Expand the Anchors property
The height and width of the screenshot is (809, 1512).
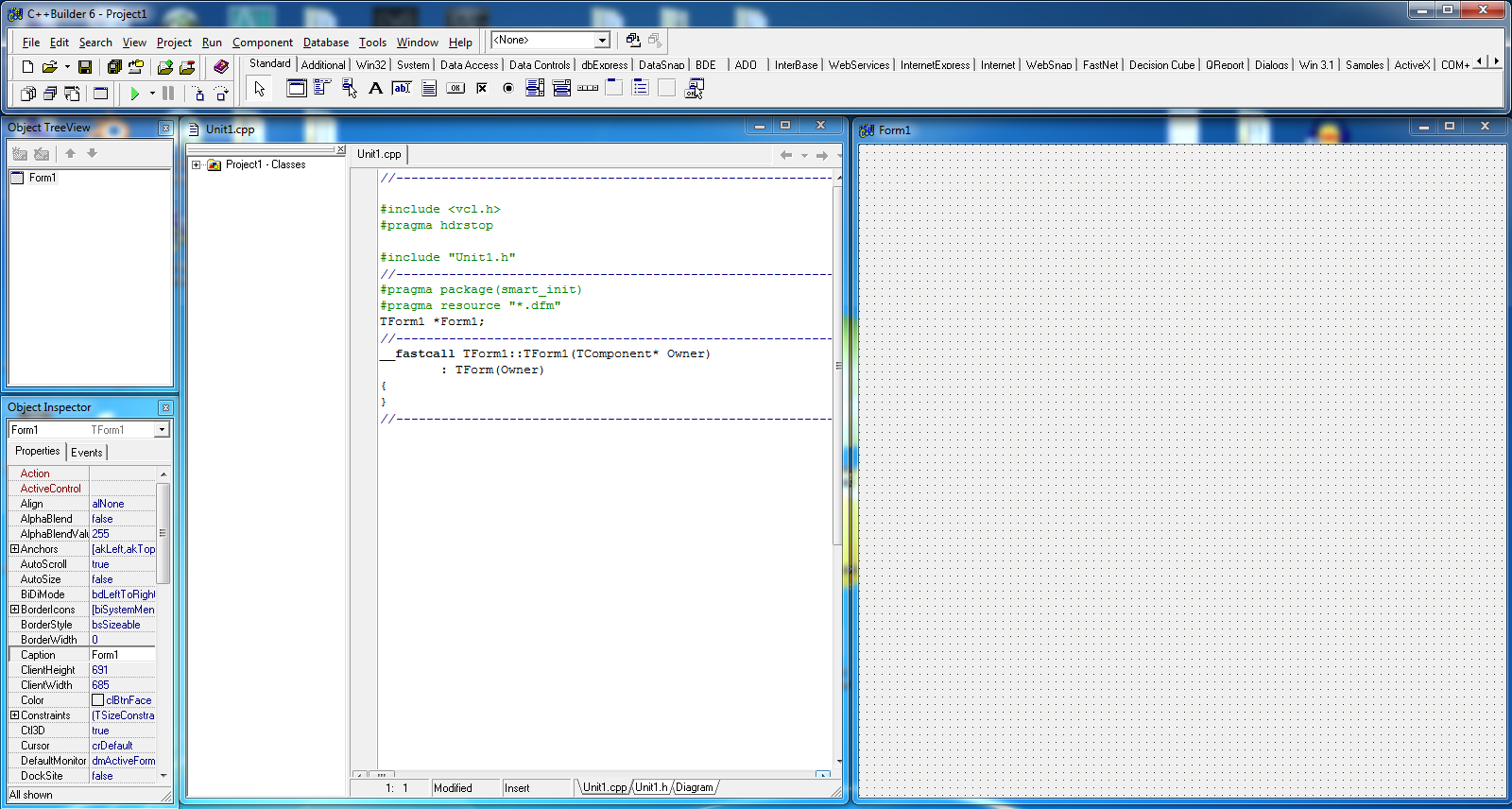(14, 549)
